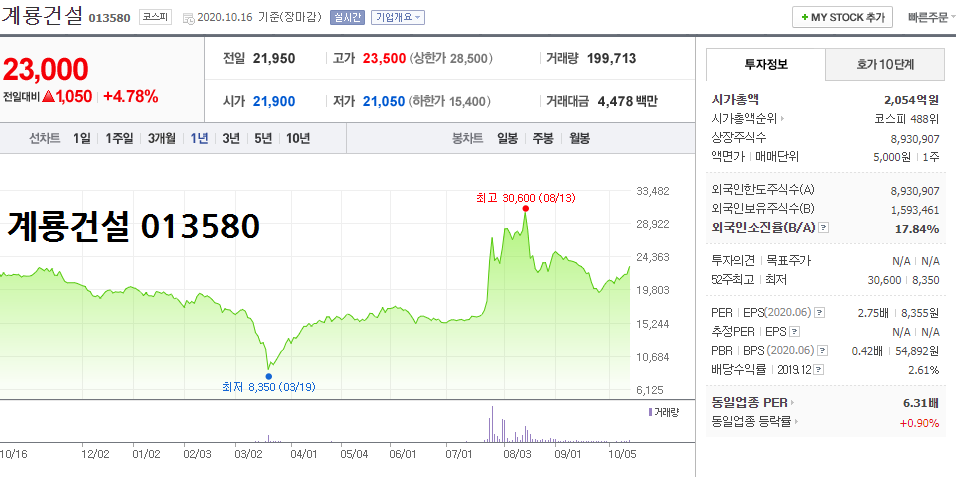Select the 3개월 line chart period
This screenshot has height=477, width=965.
(162, 138)
